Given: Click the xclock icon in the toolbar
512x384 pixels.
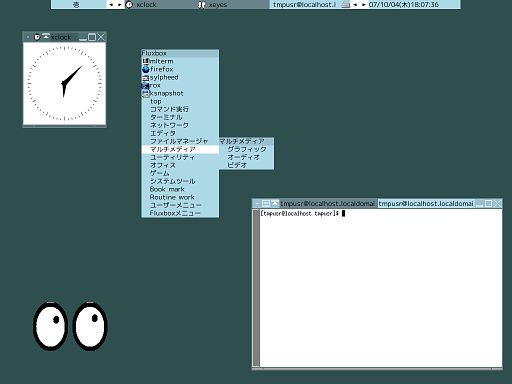Looking at the screenshot, I should click(x=130, y=5).
